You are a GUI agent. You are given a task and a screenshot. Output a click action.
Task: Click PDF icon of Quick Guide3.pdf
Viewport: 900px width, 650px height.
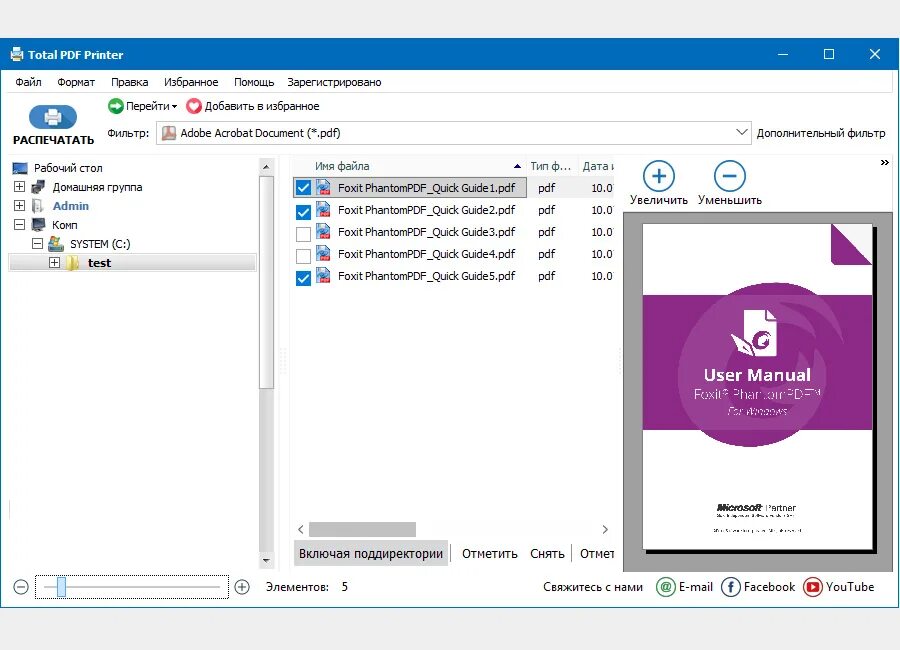[323, 231]
